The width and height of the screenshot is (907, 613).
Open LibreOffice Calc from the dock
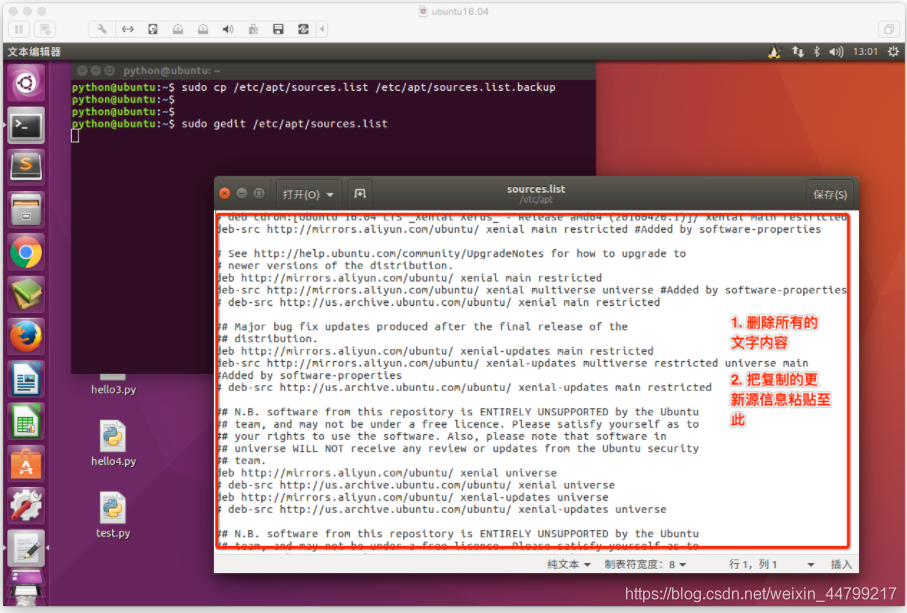tap(26, 422)
